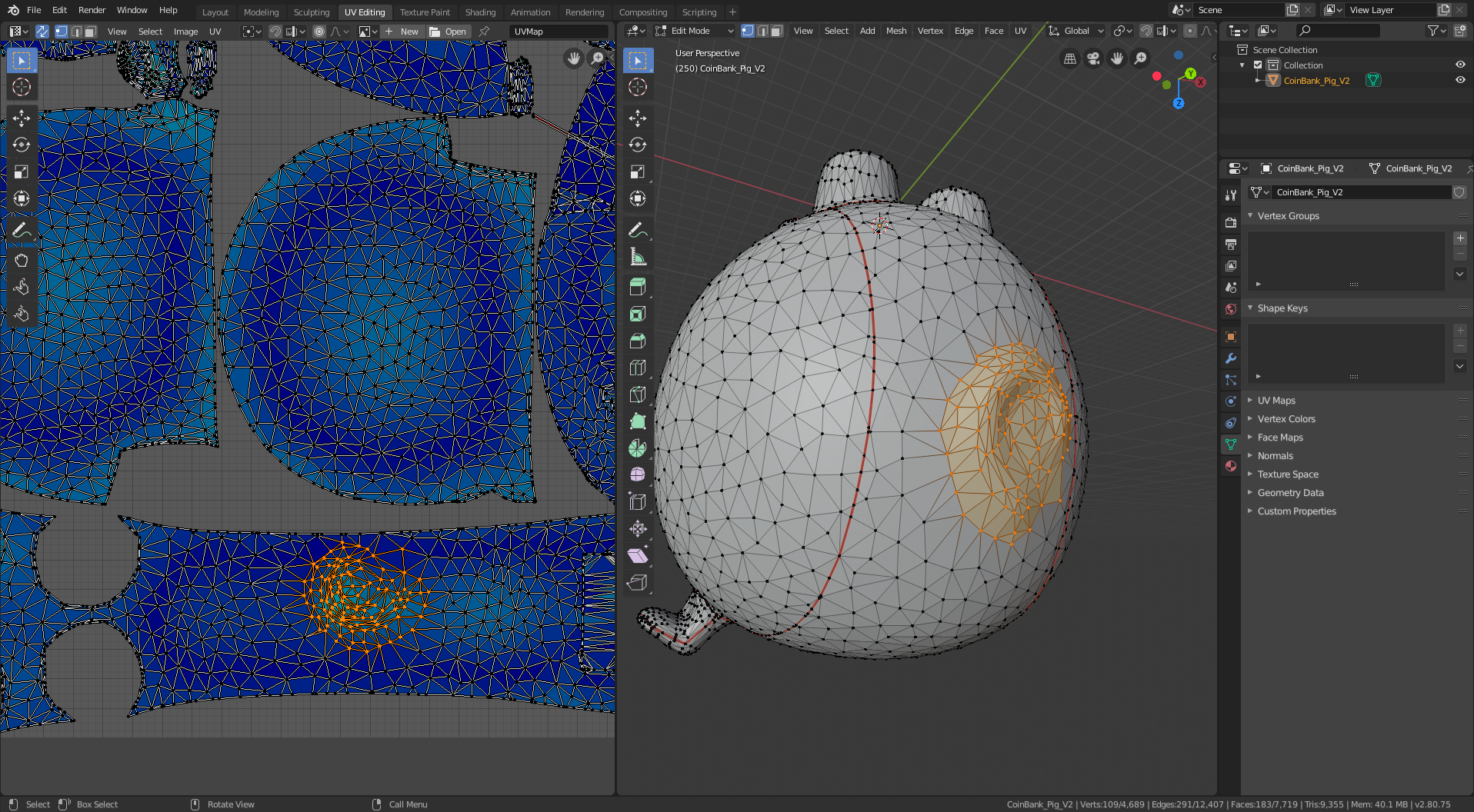Choose the Extrude Region tool
The width and height of the screenshot is (1474, 812).
coord(638,287)
